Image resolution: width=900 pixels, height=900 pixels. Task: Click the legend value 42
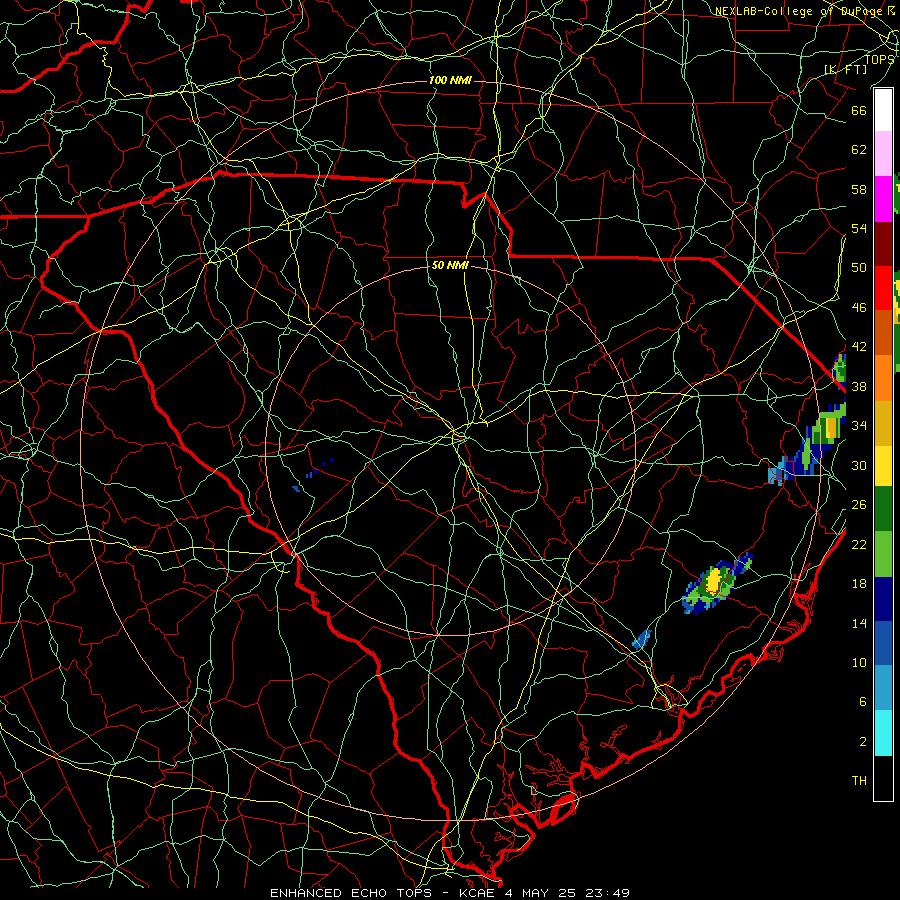click(859, 346)
